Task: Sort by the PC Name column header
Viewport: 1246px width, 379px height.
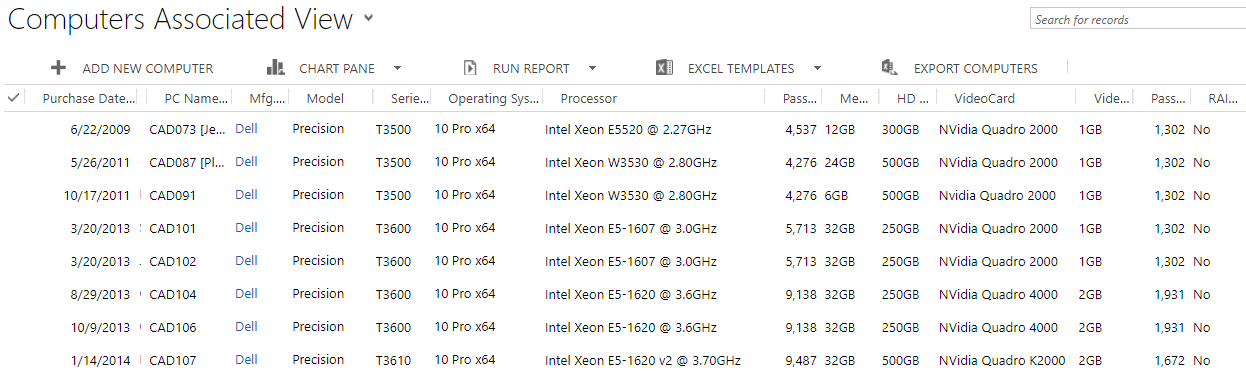Action: (197, 98)
